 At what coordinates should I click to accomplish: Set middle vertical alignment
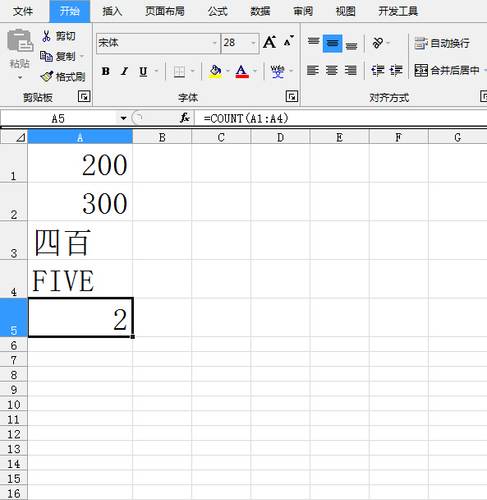pyautogui.click(x=332, y=43)
